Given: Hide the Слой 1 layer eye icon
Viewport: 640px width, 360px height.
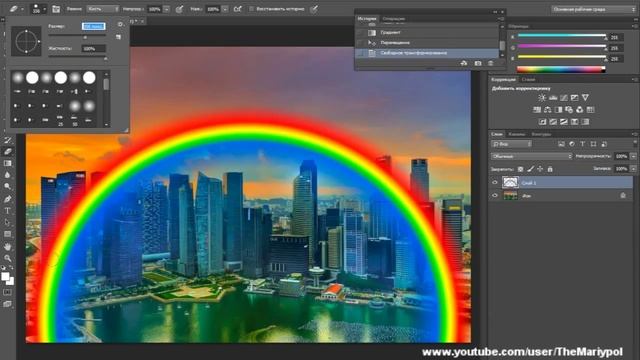Looking at the screenshot, I should tap(495, 182).
